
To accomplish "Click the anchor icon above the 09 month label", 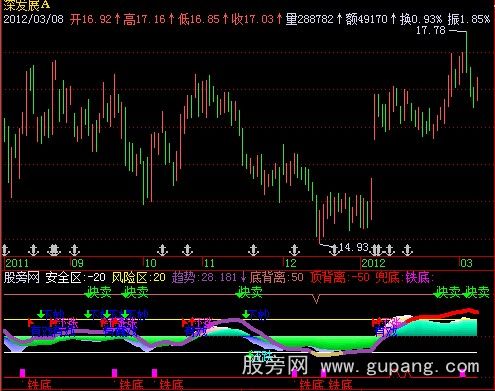I will pyautogui.click(x=75, y=249).
